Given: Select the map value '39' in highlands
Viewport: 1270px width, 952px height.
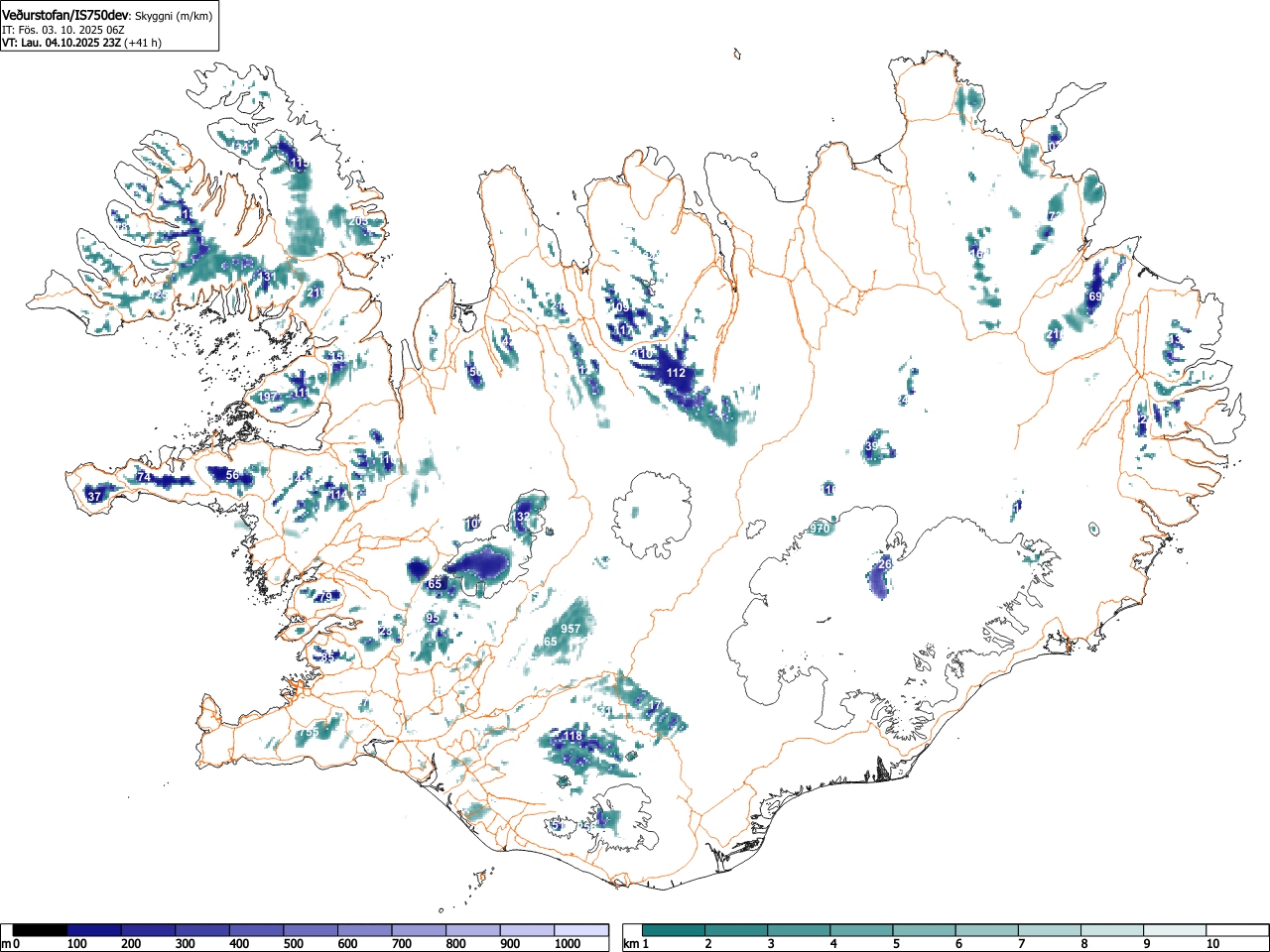Looking at the screenshot, I should tap(872, 447).
